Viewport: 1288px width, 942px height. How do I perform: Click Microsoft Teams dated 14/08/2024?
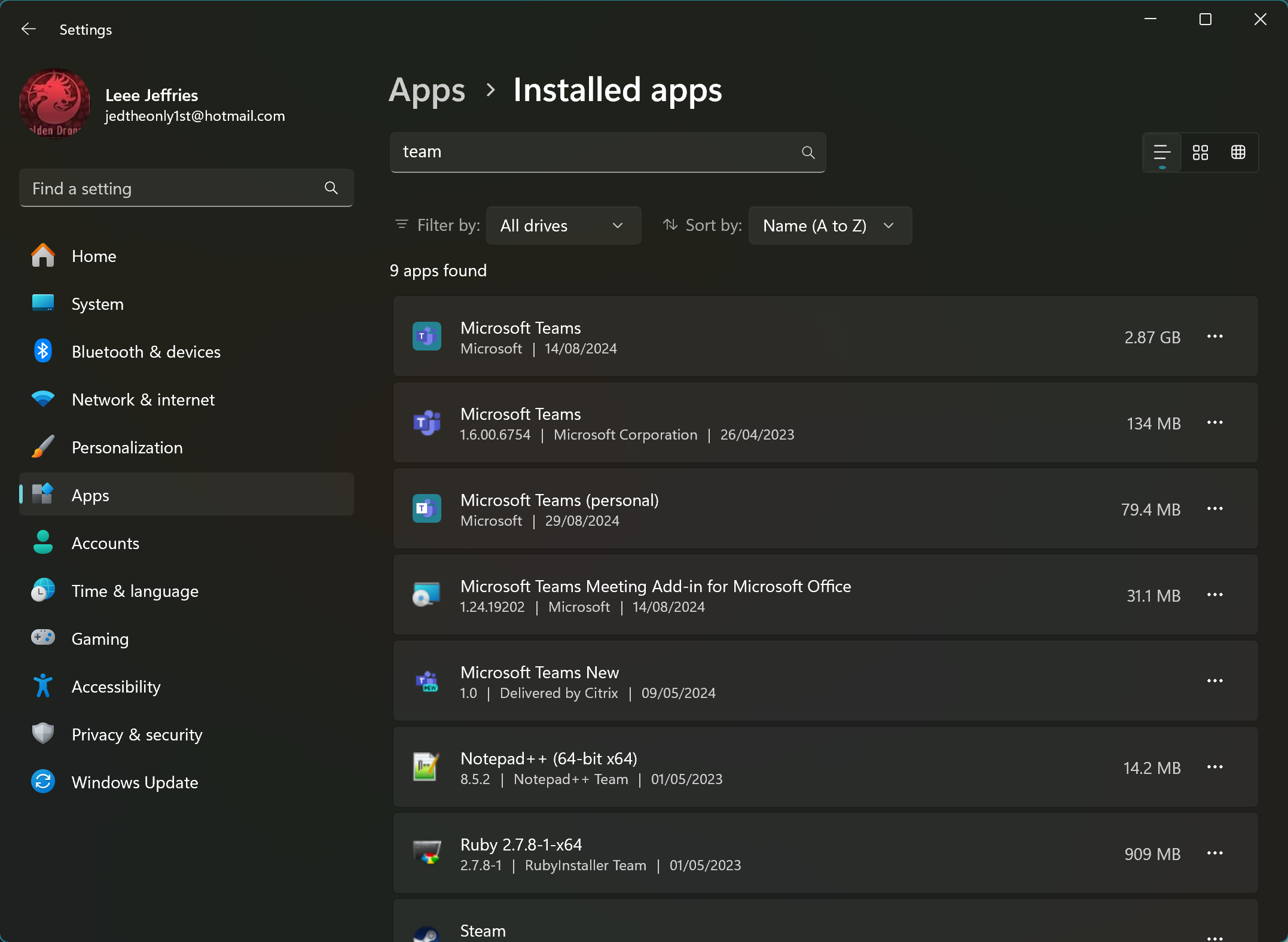tap(825, 337)
